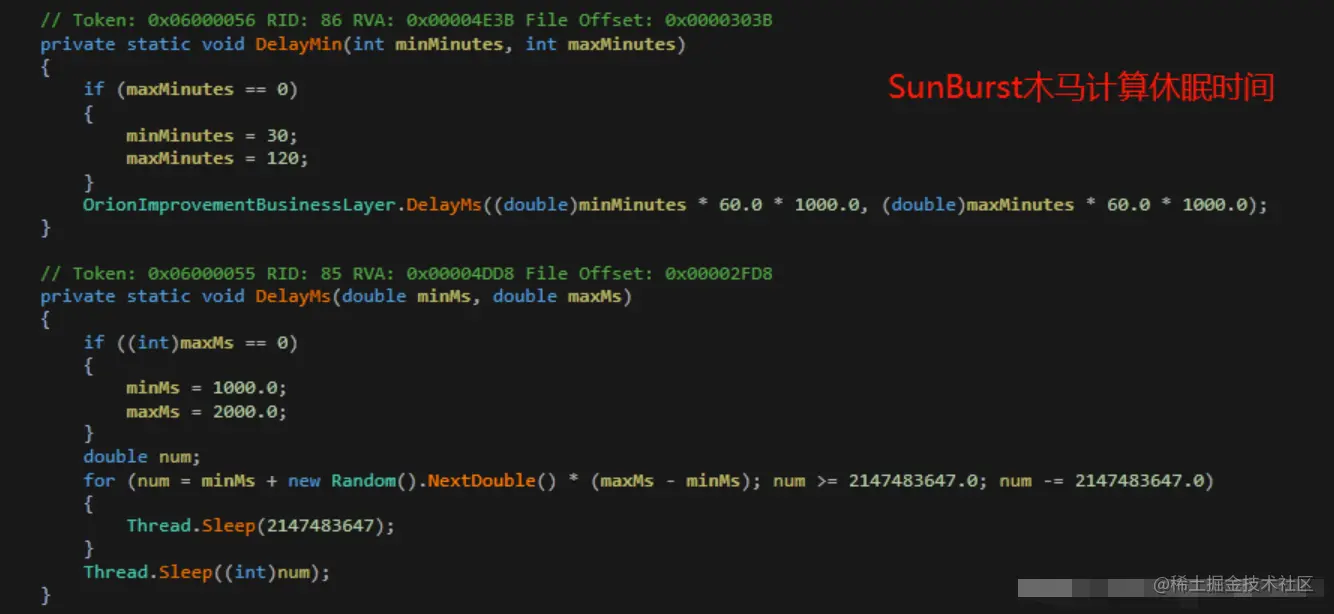Click the "double num;" declaration
This screenshot has height=614, width=1334.
click(142, 457)
